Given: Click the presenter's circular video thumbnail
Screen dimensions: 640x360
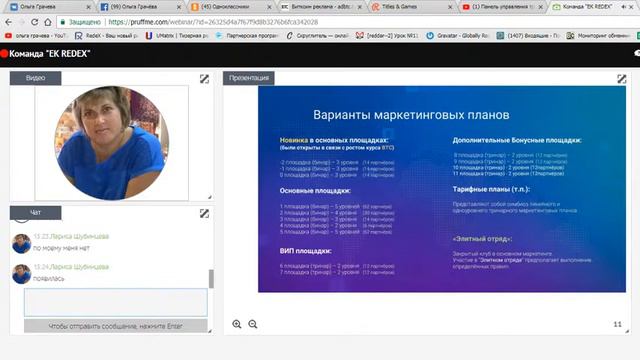Looking at the screenshot, I should (111, 143).
